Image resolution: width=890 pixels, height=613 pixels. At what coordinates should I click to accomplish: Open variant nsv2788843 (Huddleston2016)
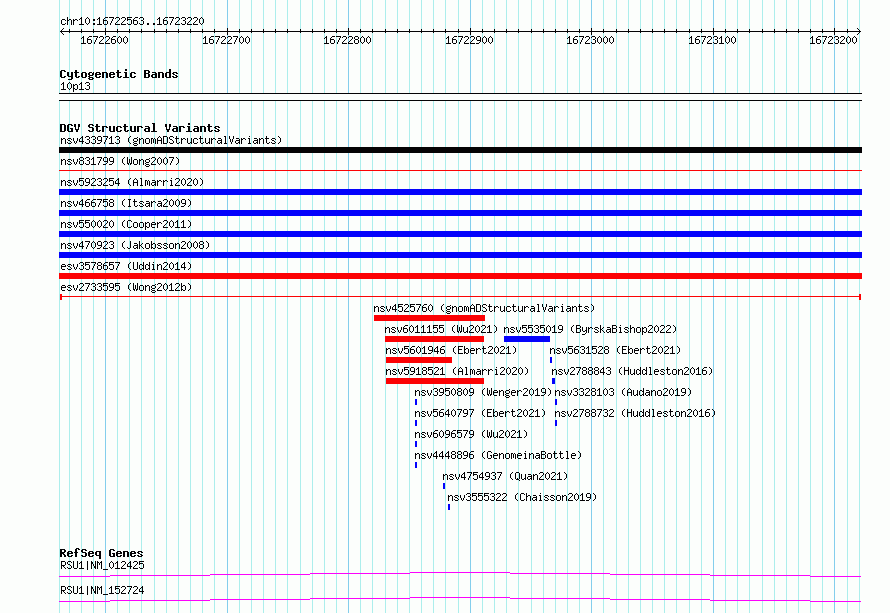click(632, 371)
